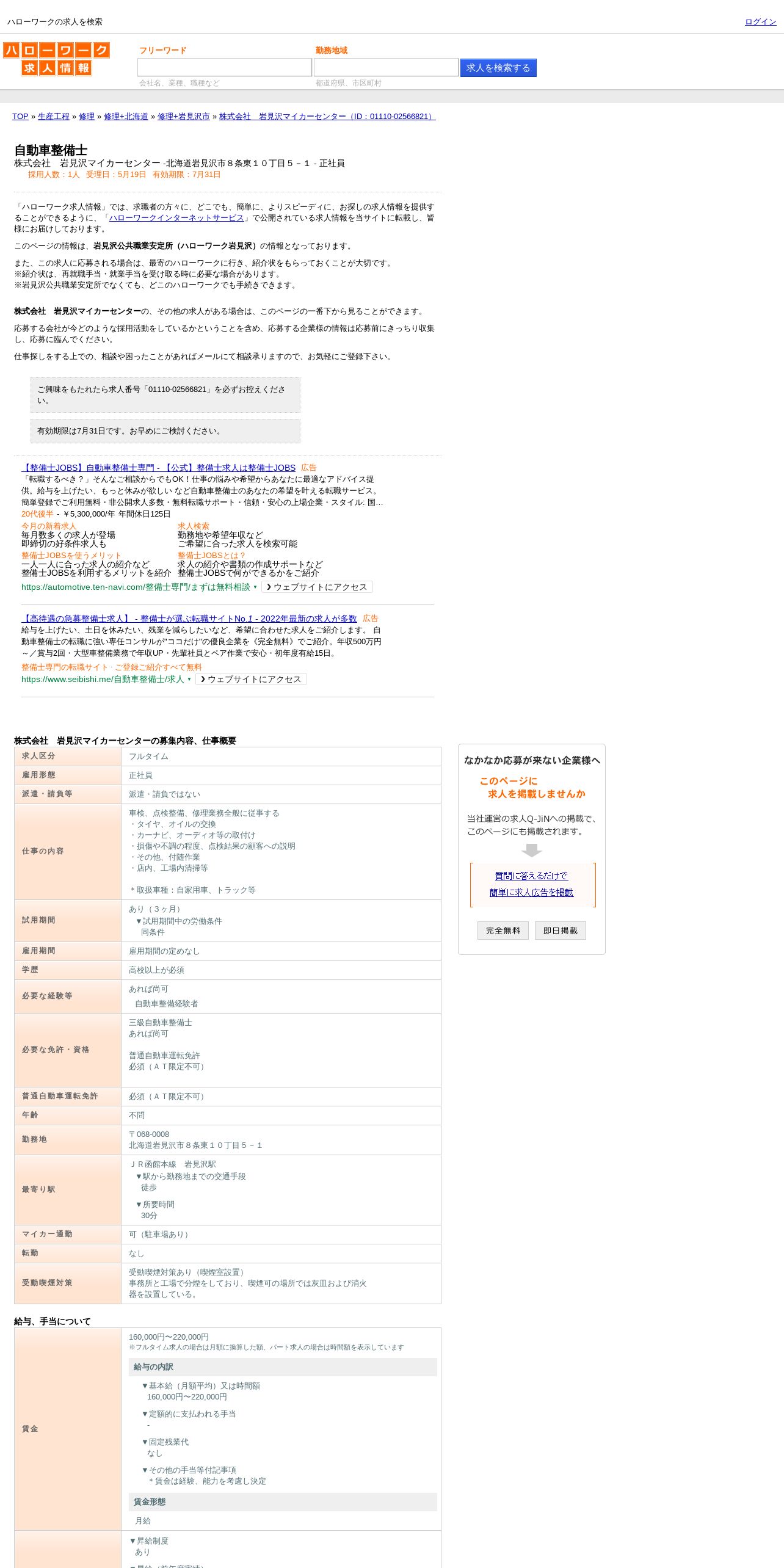Open 修理+北海道 breadcrumb link
The image size is (784, 1568).
(126, 117)
